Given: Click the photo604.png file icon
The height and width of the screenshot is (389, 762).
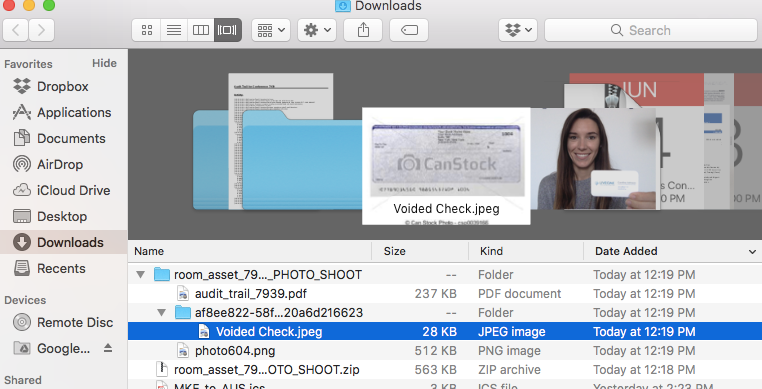Looking at the screenshot, I should 183,351.
